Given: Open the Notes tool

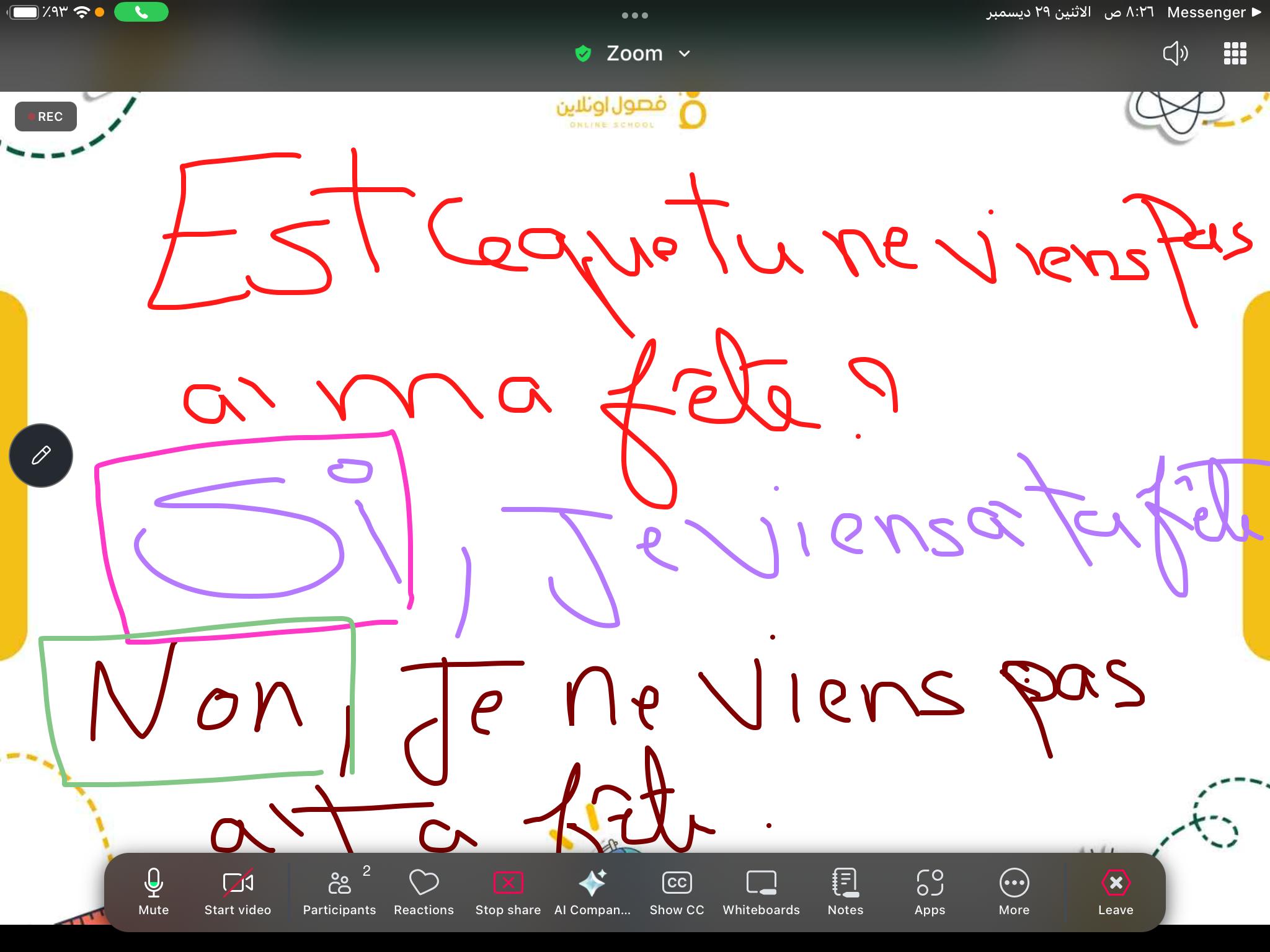Looking at the screenshot, I should click(845, 891).
